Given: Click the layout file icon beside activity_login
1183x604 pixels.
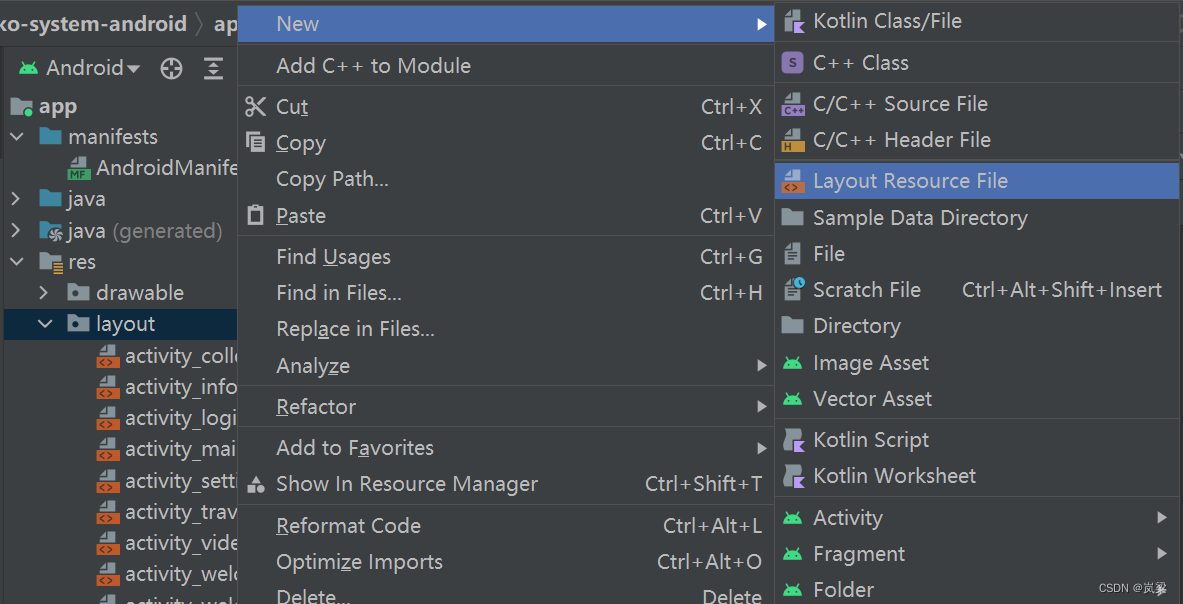Looking at the screenshot, I should pos(110,417).
